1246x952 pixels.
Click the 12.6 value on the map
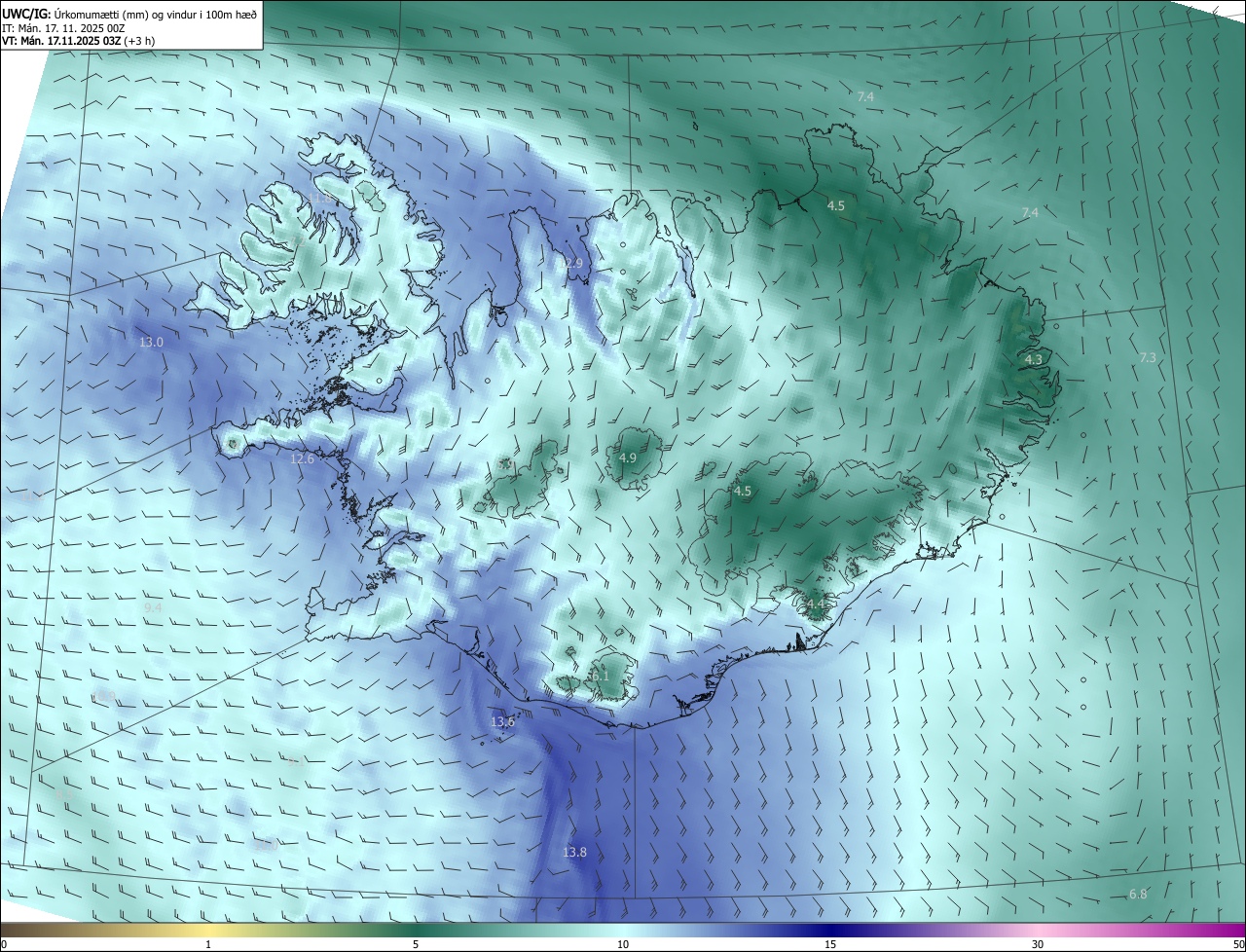[303, 458]
